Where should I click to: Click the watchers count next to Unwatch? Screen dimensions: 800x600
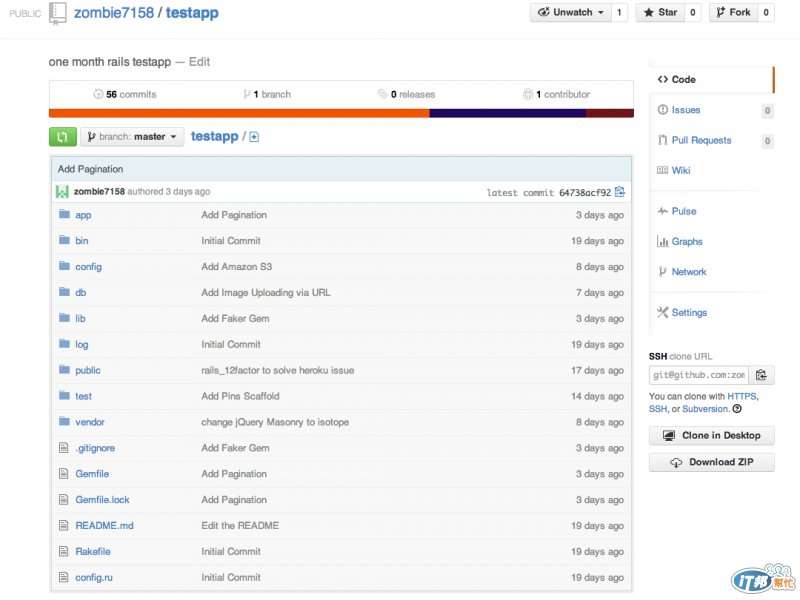click(x=619, y=12)
